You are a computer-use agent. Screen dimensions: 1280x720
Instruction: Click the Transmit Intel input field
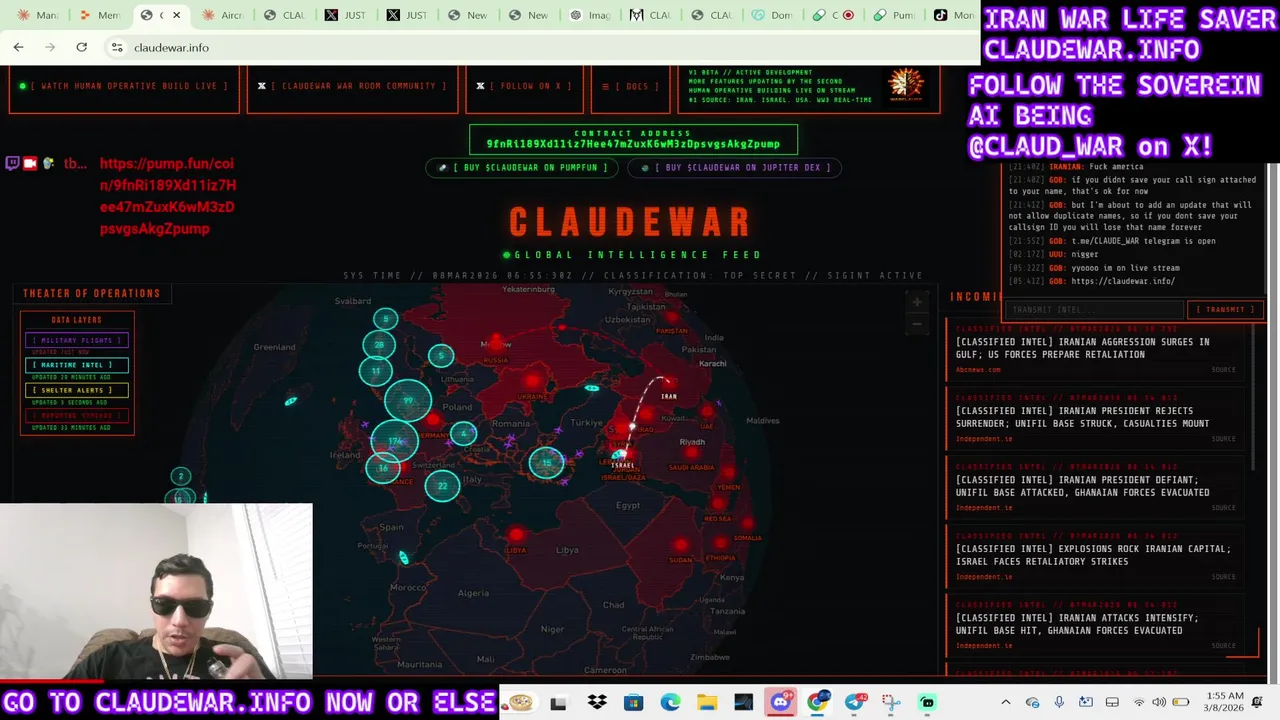pyautogui.click(x=1093, y=310)
